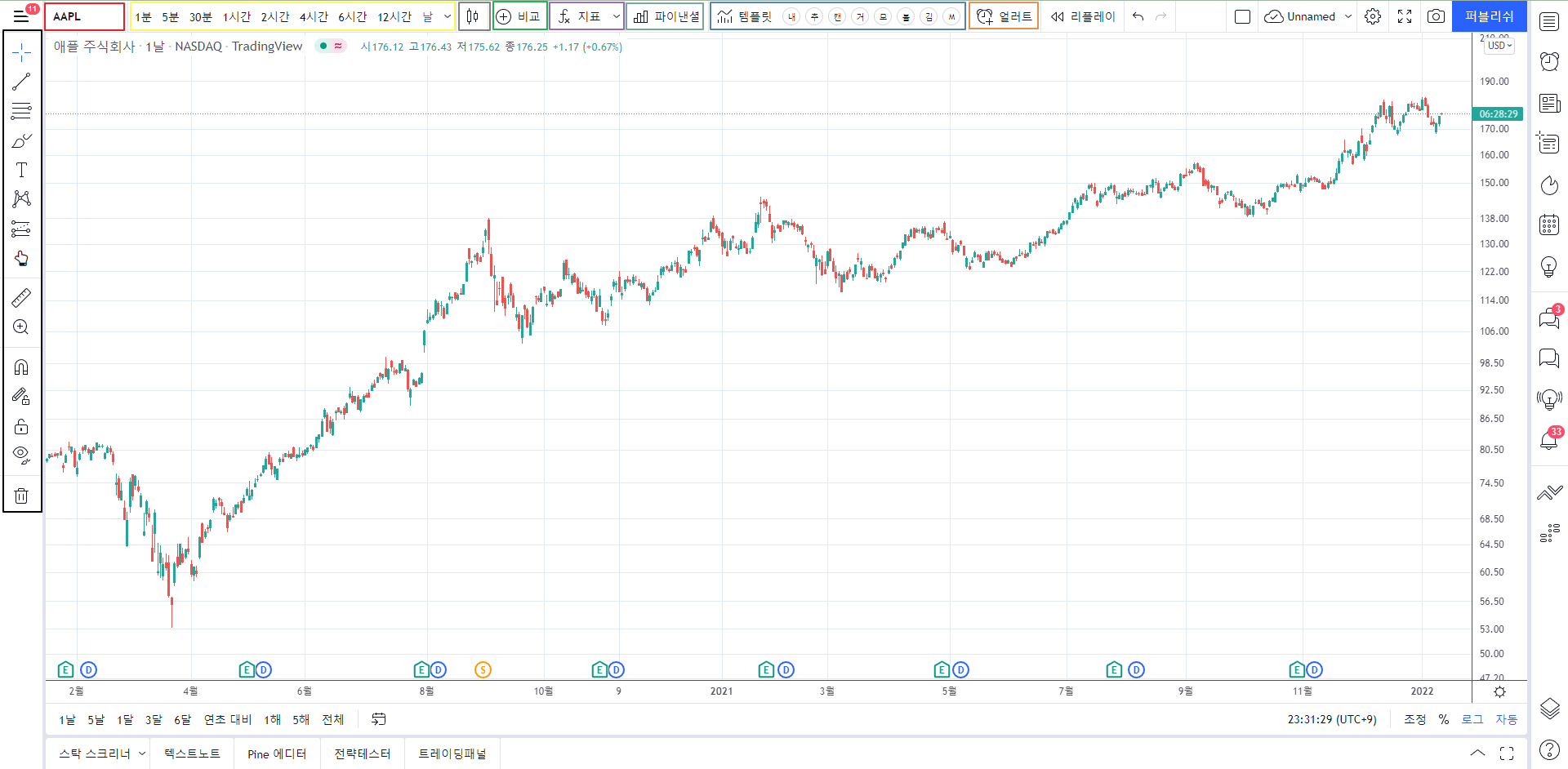Open the Fibonacci retracement tool
The image size is (1568, 769).
pos(21,111)
